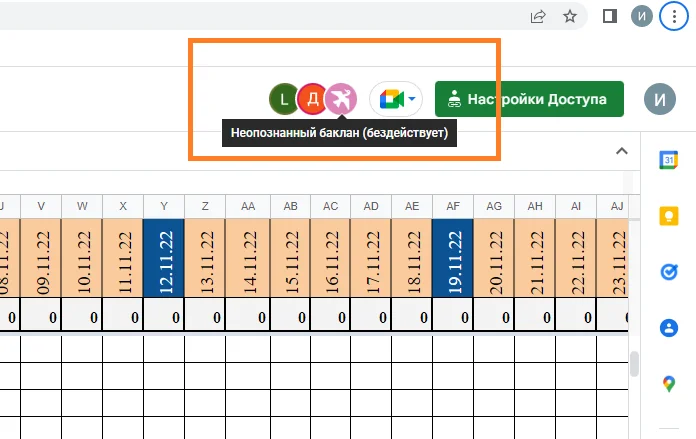Open Google Maps in side panel

pyautogui.click(x=668, y=384)
